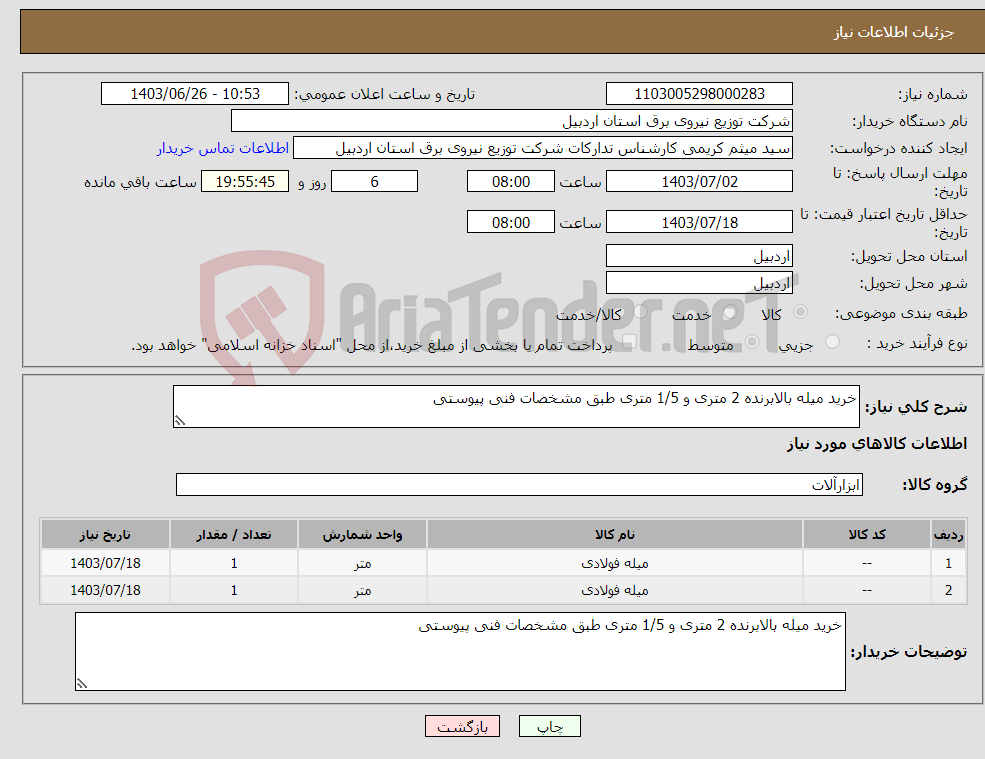Click the نام کالا column header
The height and width of the screenshot is (759, 985).
point(614,534)
